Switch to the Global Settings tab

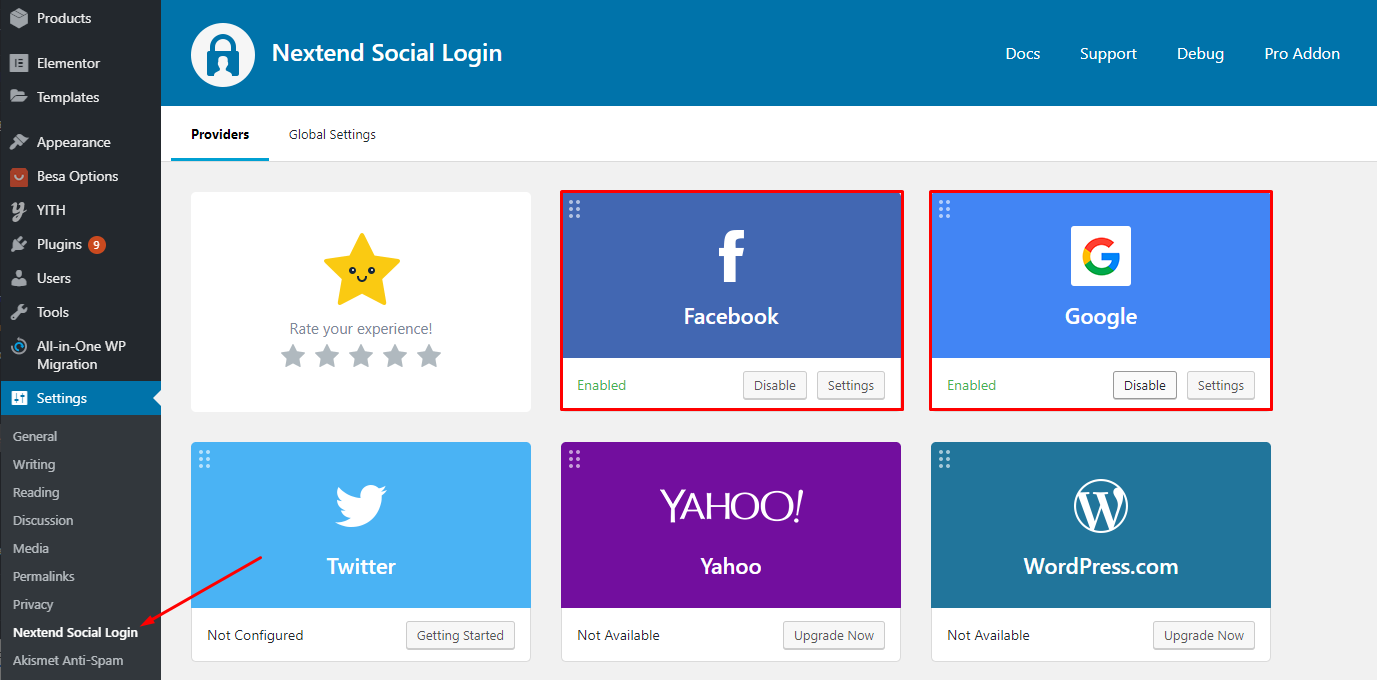pyautogui.click(x=332, y=134)
